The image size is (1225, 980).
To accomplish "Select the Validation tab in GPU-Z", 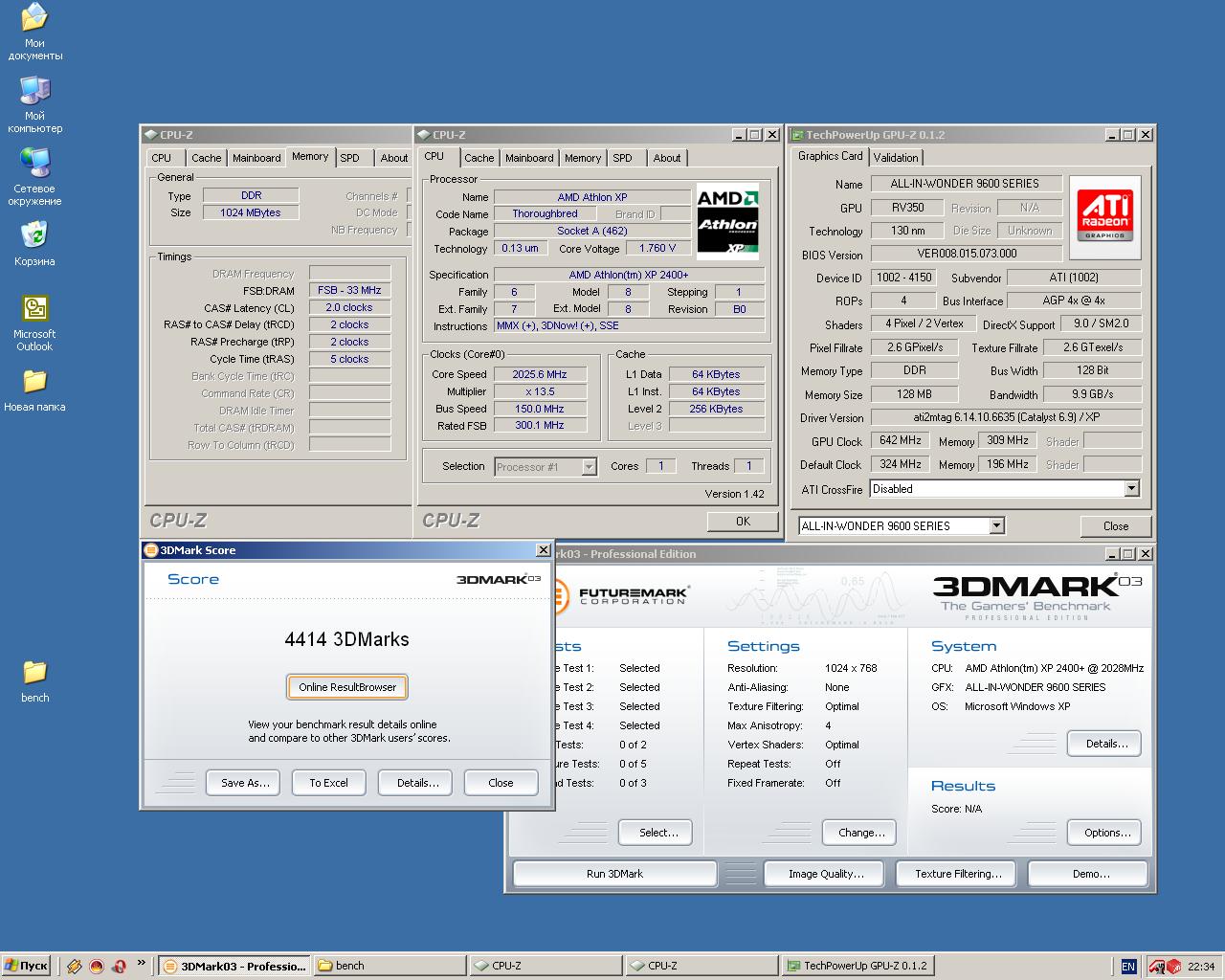I will 896,158.
